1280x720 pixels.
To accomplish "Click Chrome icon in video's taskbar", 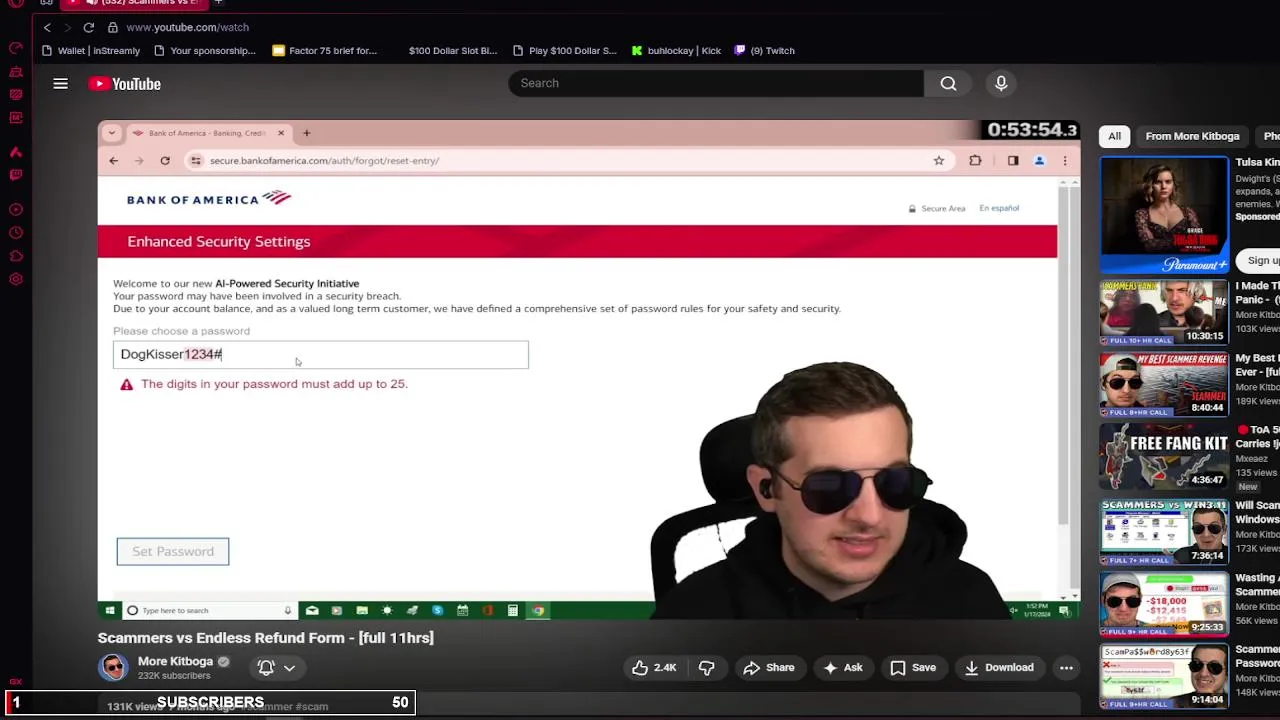I will (x=538, y=610).
